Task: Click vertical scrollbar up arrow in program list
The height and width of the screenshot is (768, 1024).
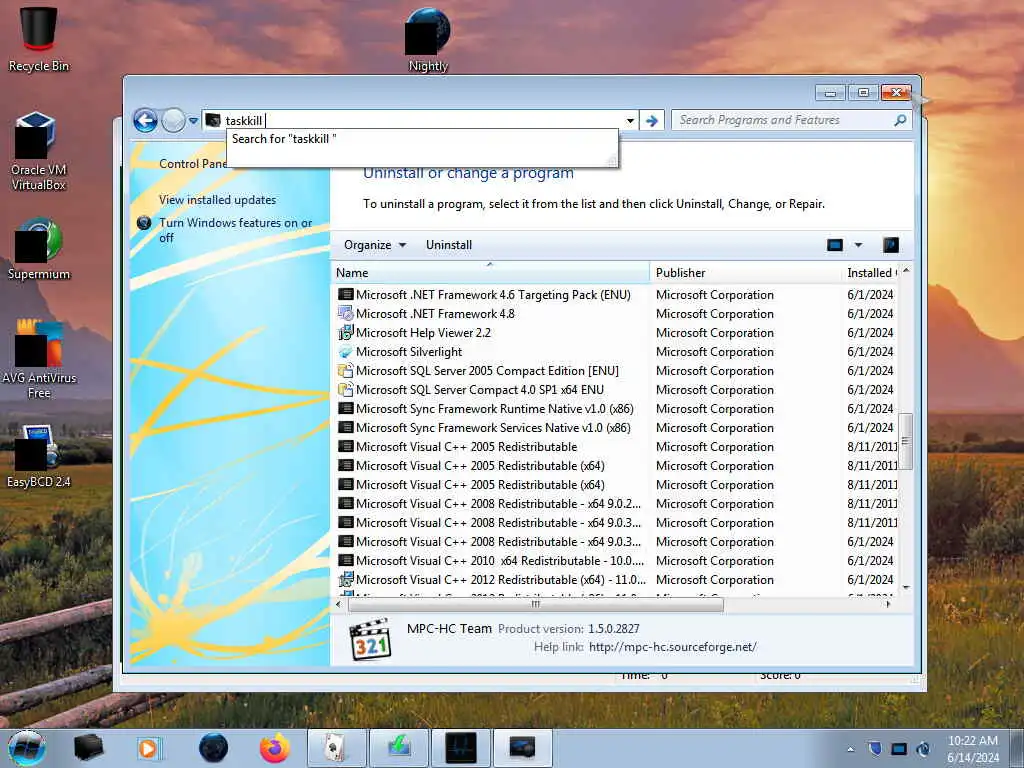Action: coord(906,270)
